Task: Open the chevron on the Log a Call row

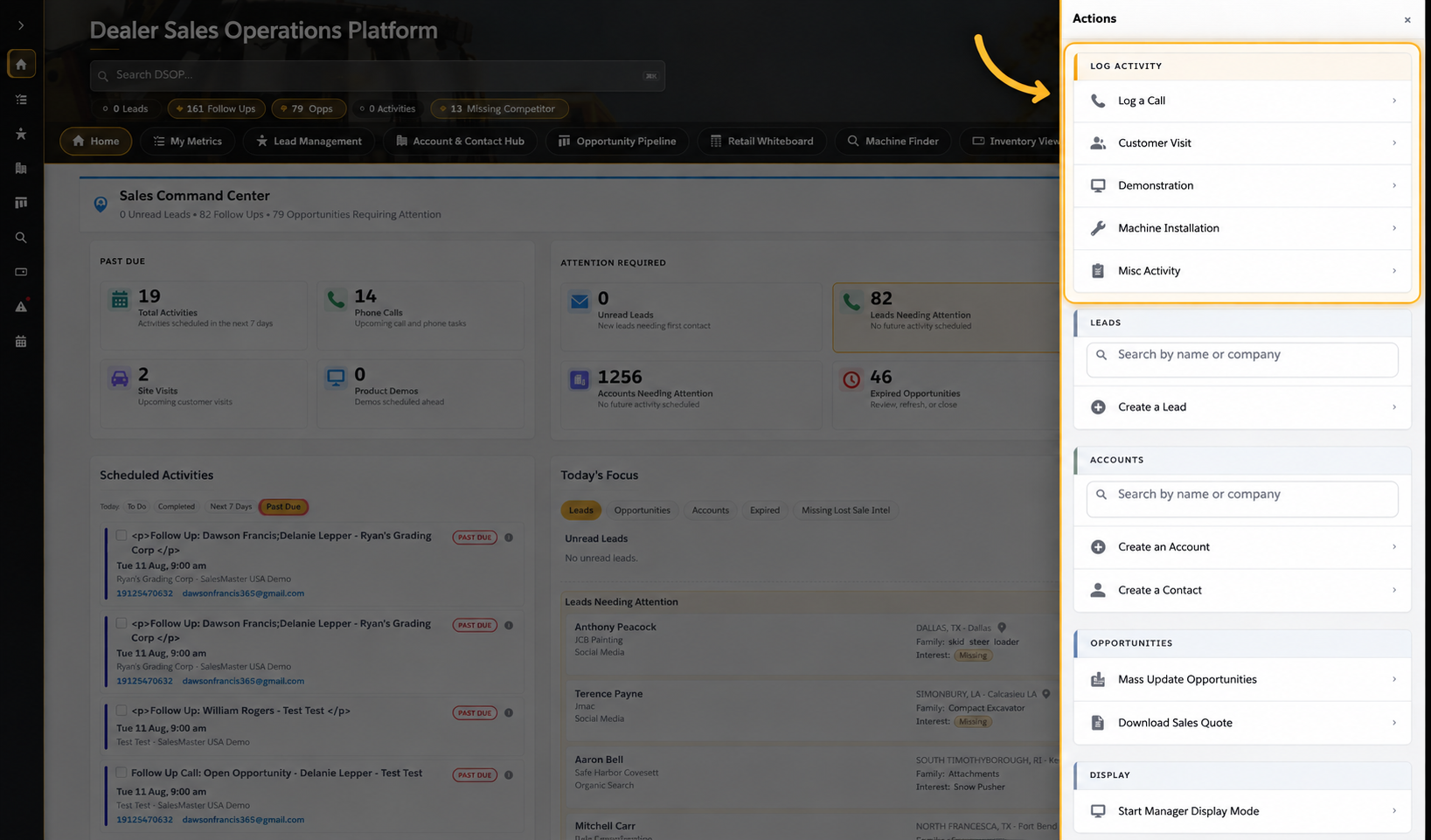Action: (x=1394, y=101)
